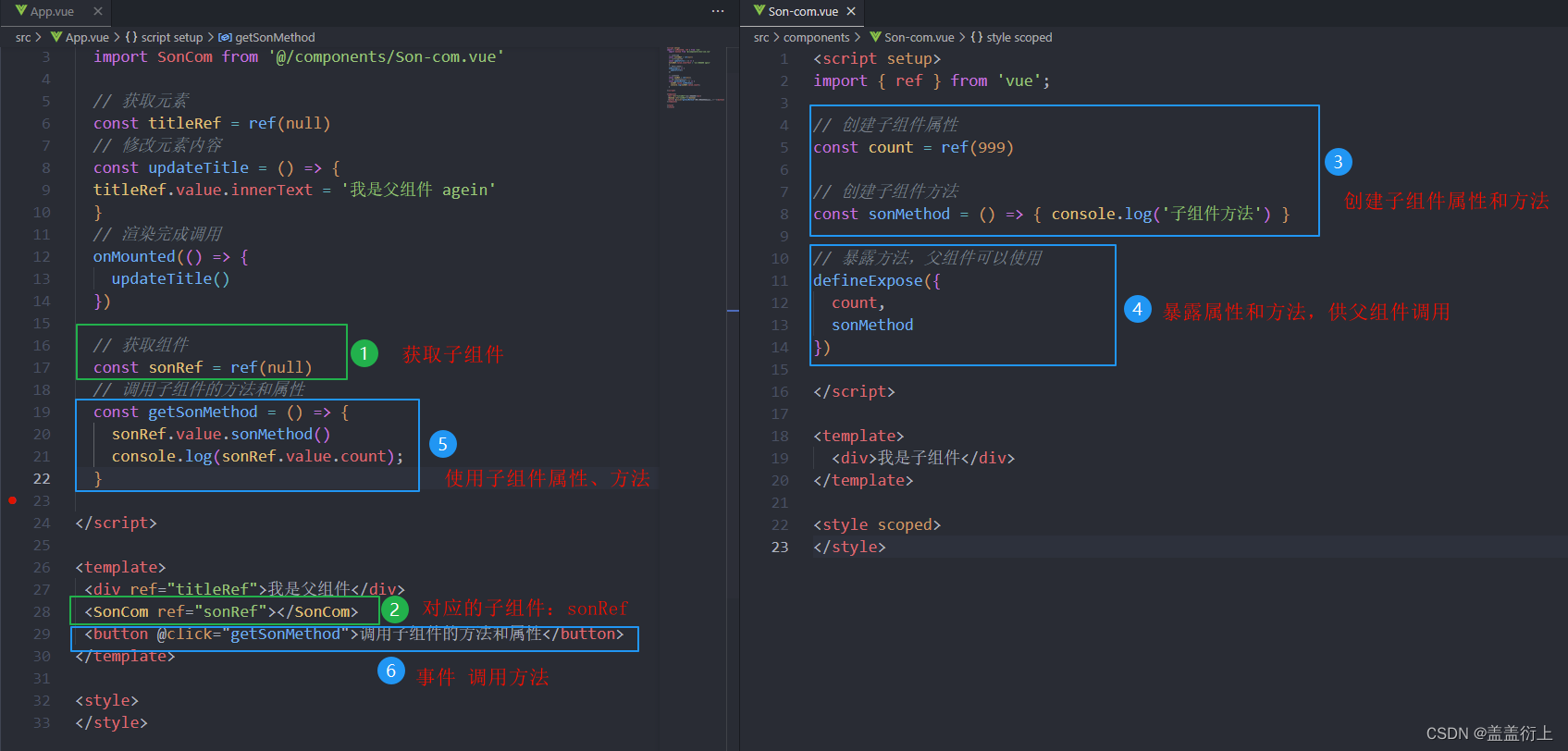This screenshot has height=751, width=1568.
Task: Open 'src' breadcrumb in App.vue editor
Action: tap(23, 38)
